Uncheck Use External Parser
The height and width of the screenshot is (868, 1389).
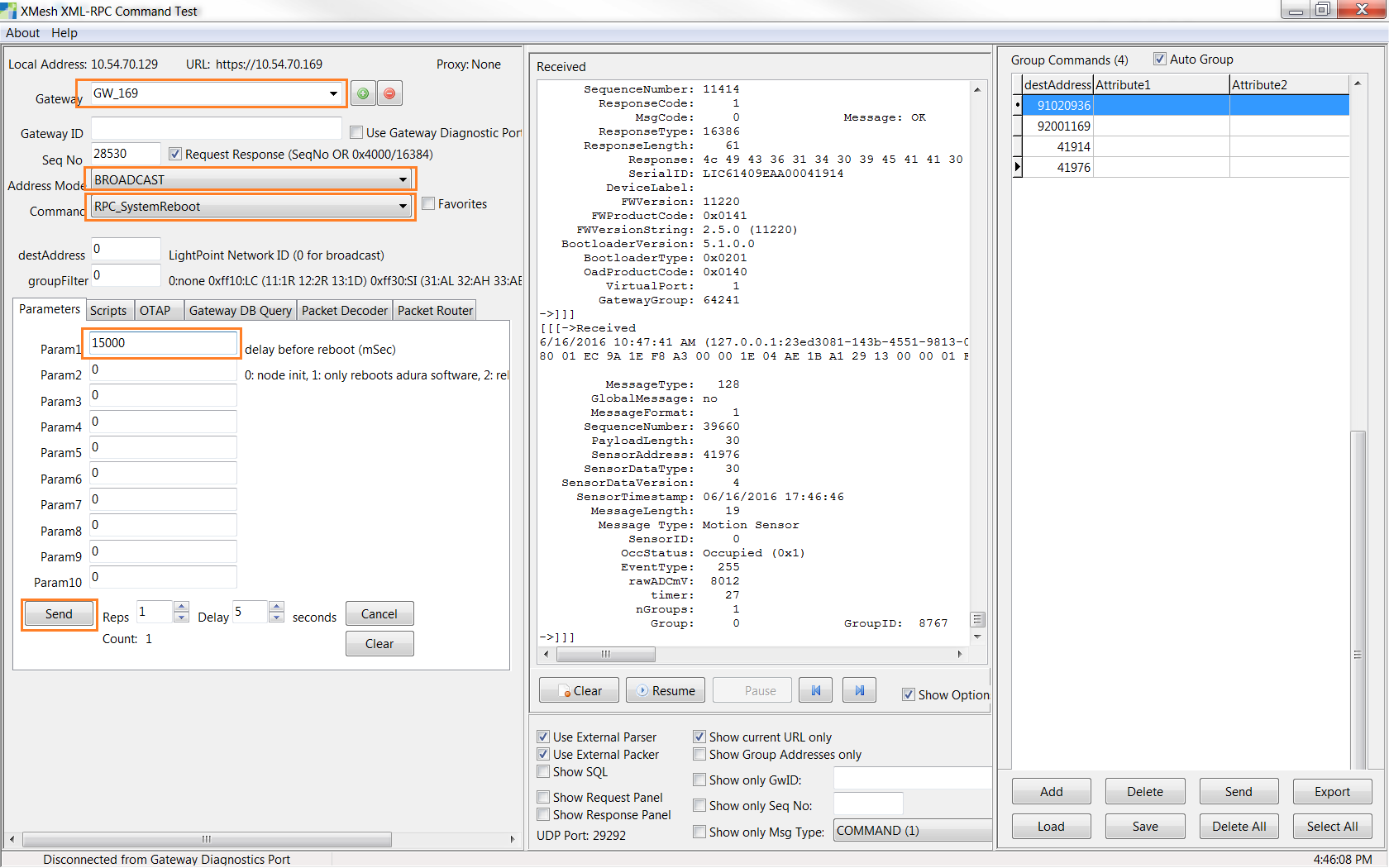(x=543, y=737)
